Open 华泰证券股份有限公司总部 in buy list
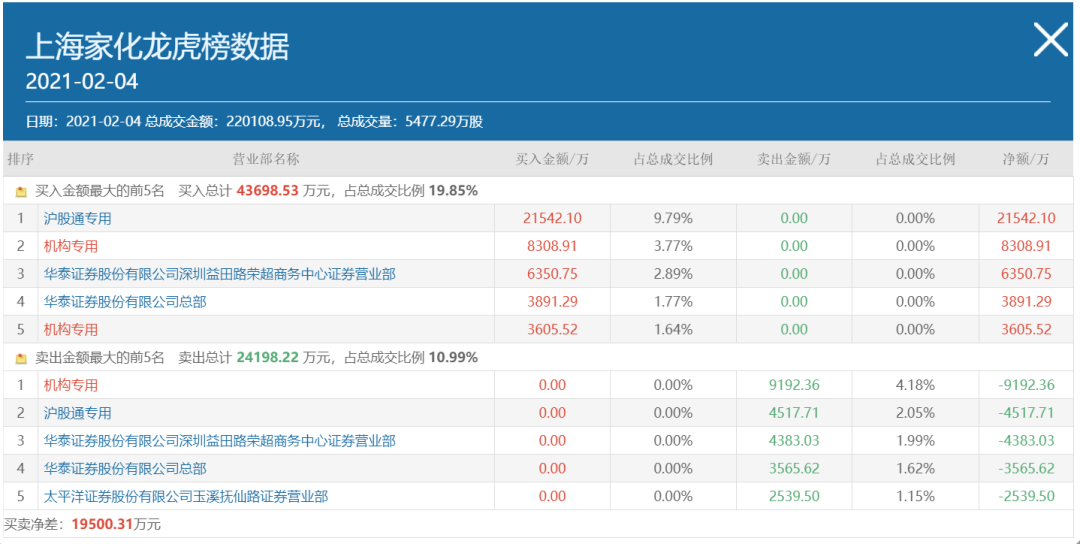This screenshot has width=1080, height=544. [x=125, y=302]
